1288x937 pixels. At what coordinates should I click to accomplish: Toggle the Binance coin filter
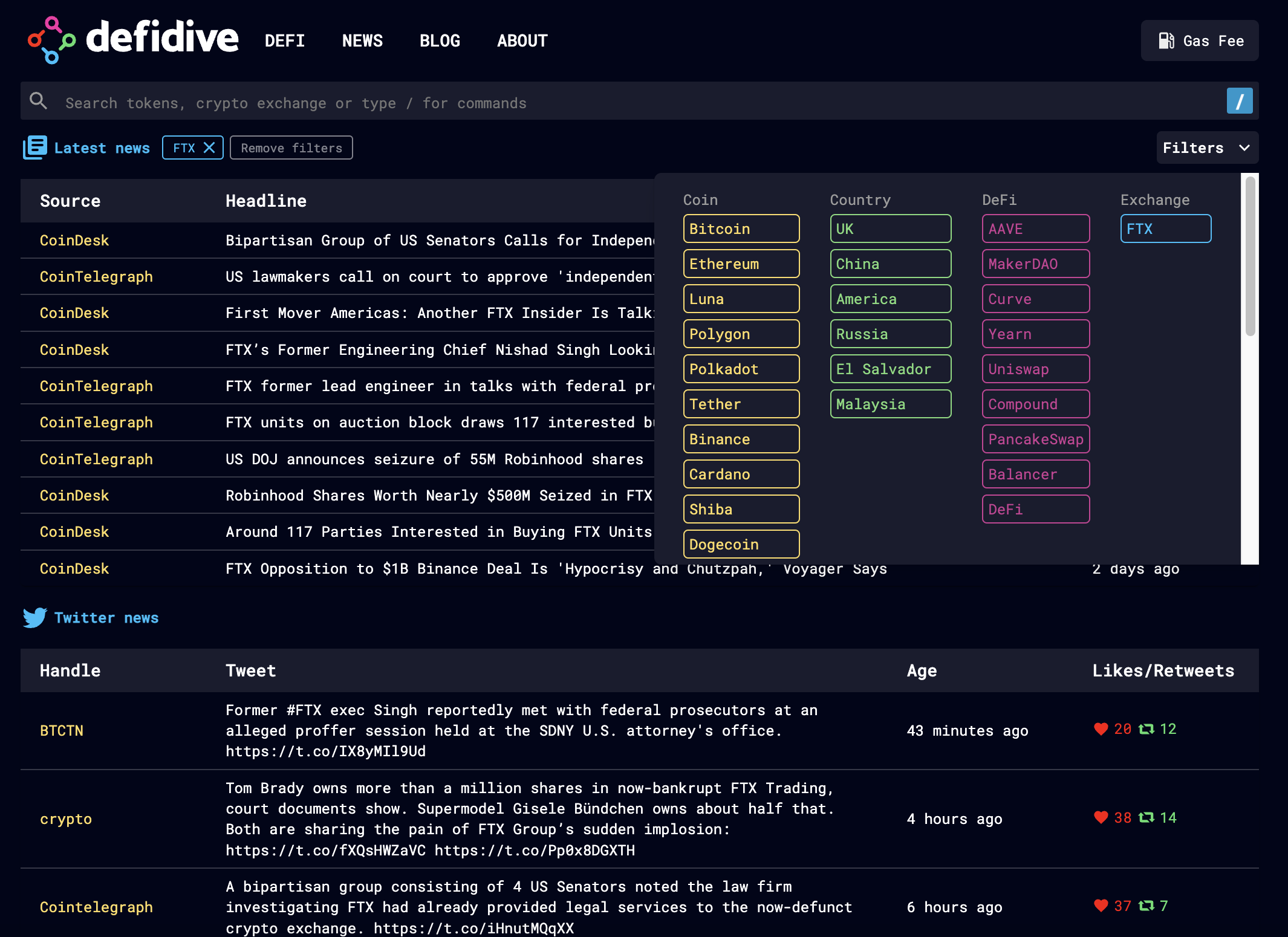click(741, 439)
